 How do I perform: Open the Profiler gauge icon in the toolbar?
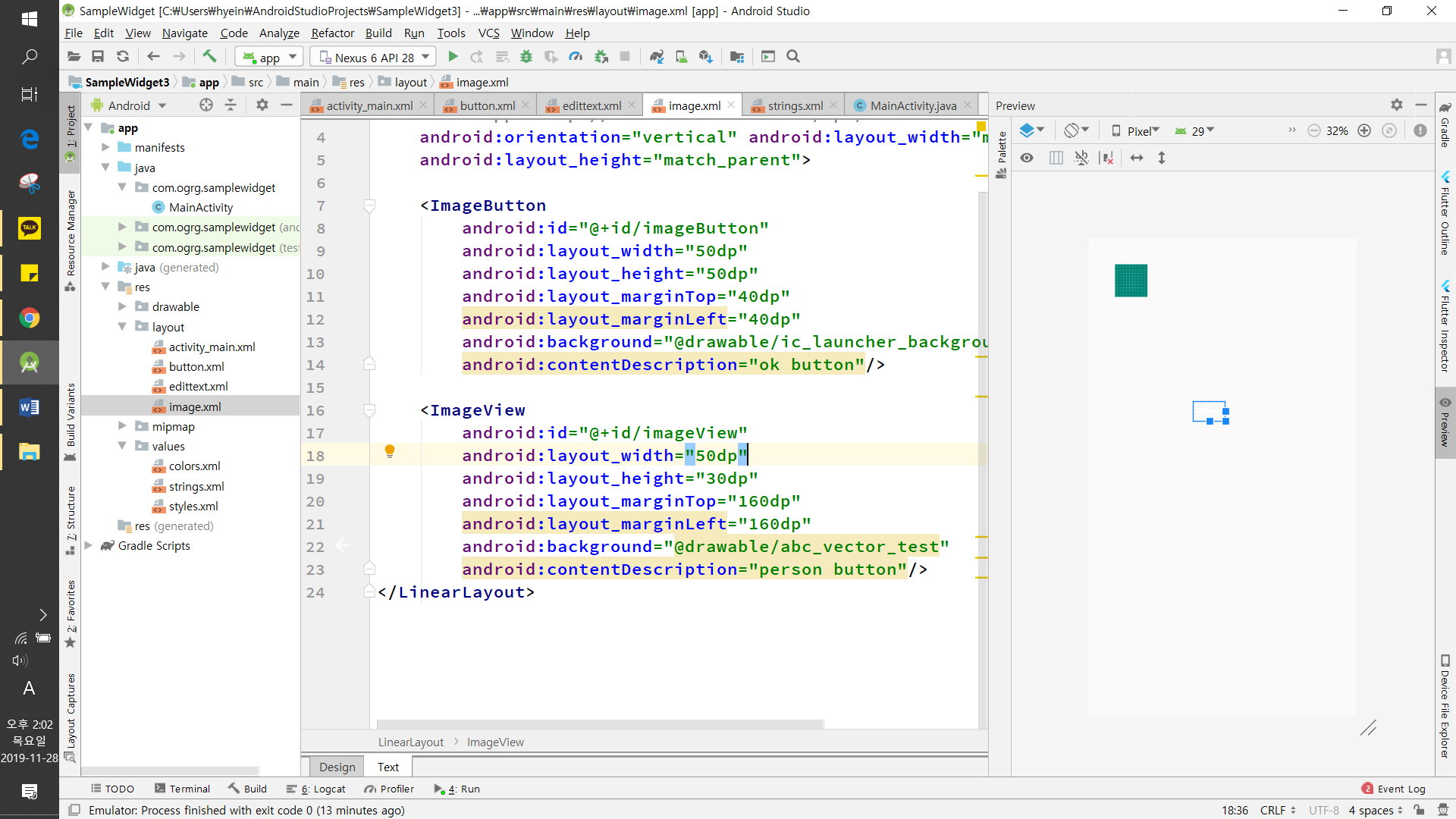(x=576, y=57)
